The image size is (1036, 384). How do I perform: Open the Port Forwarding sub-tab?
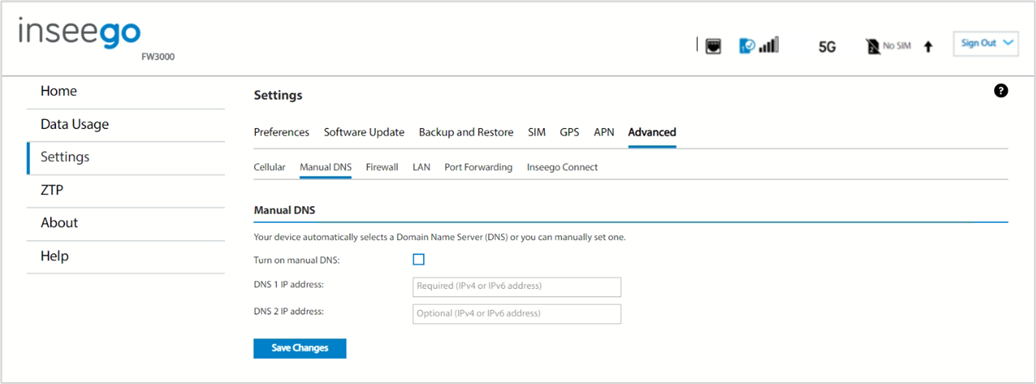pyautogui.click(x=478, y=168)
